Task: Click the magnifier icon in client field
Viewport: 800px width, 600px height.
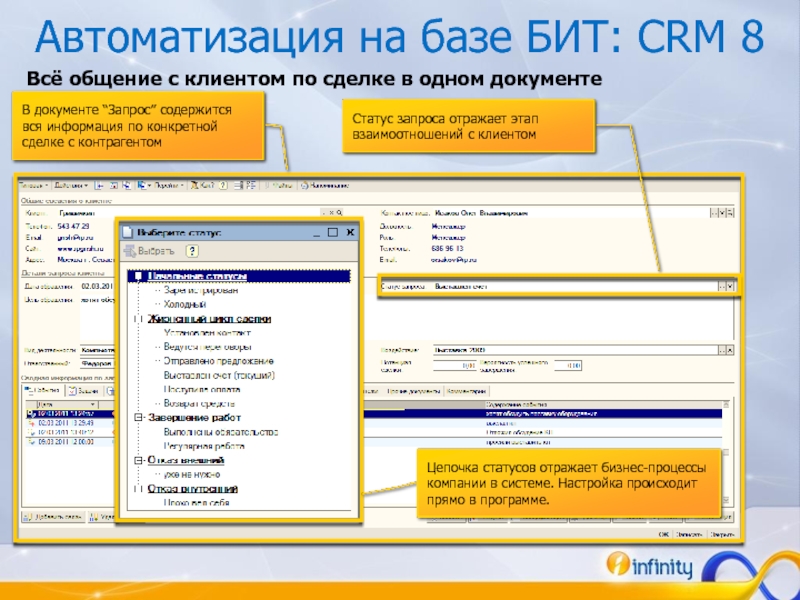Action: 339,213
